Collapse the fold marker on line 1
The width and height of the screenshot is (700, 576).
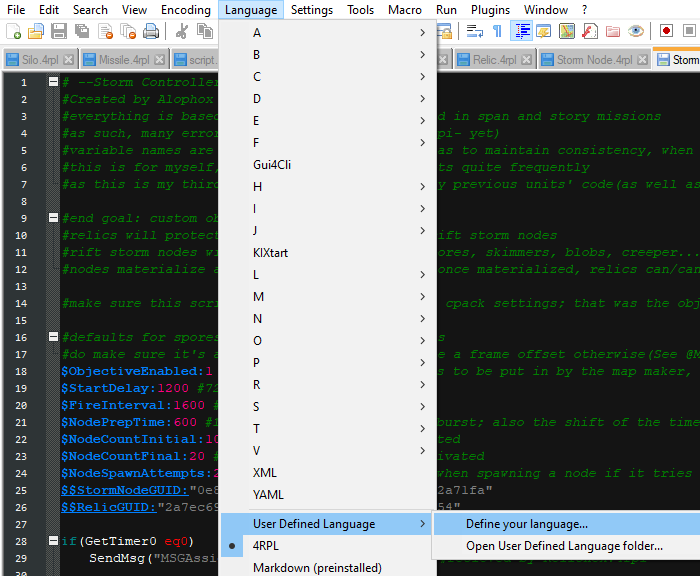click(53, 82)
